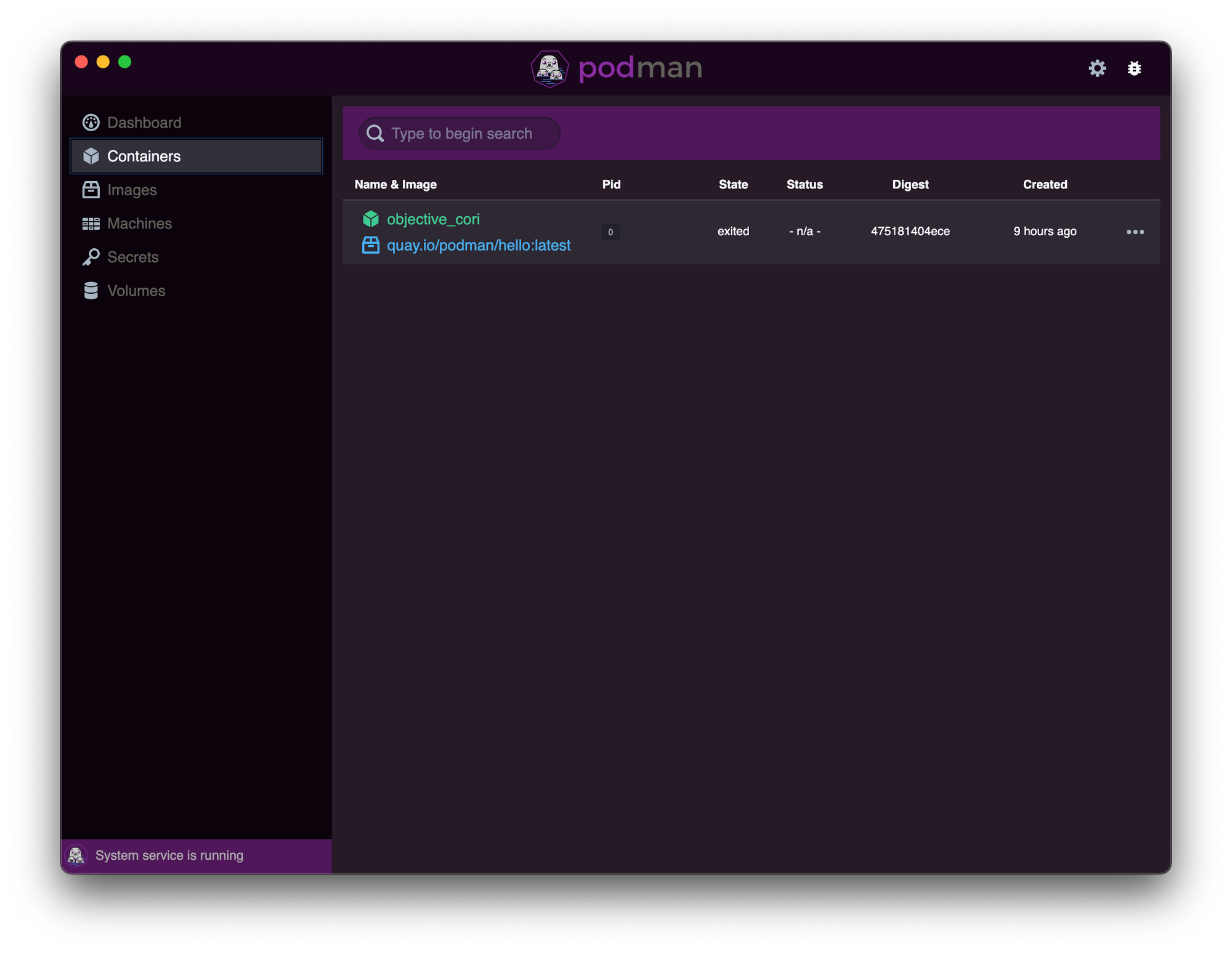Open the Volumes section

tap(197, 291)
